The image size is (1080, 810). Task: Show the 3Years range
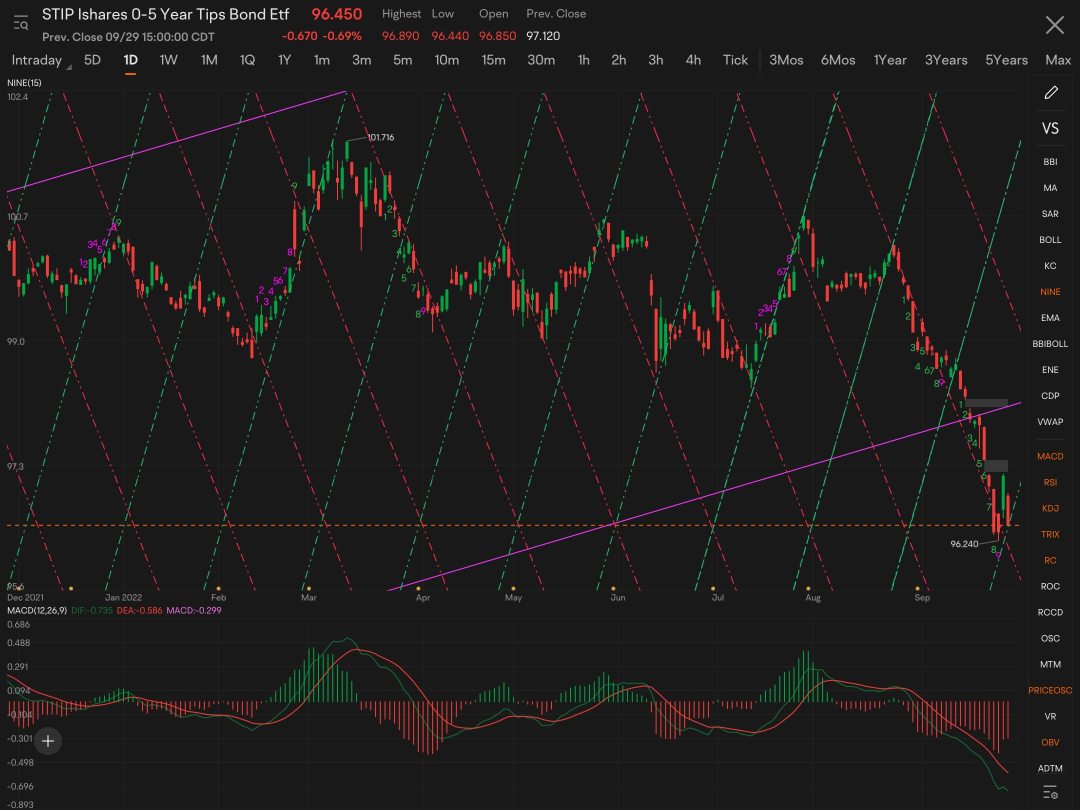point(946,60)
